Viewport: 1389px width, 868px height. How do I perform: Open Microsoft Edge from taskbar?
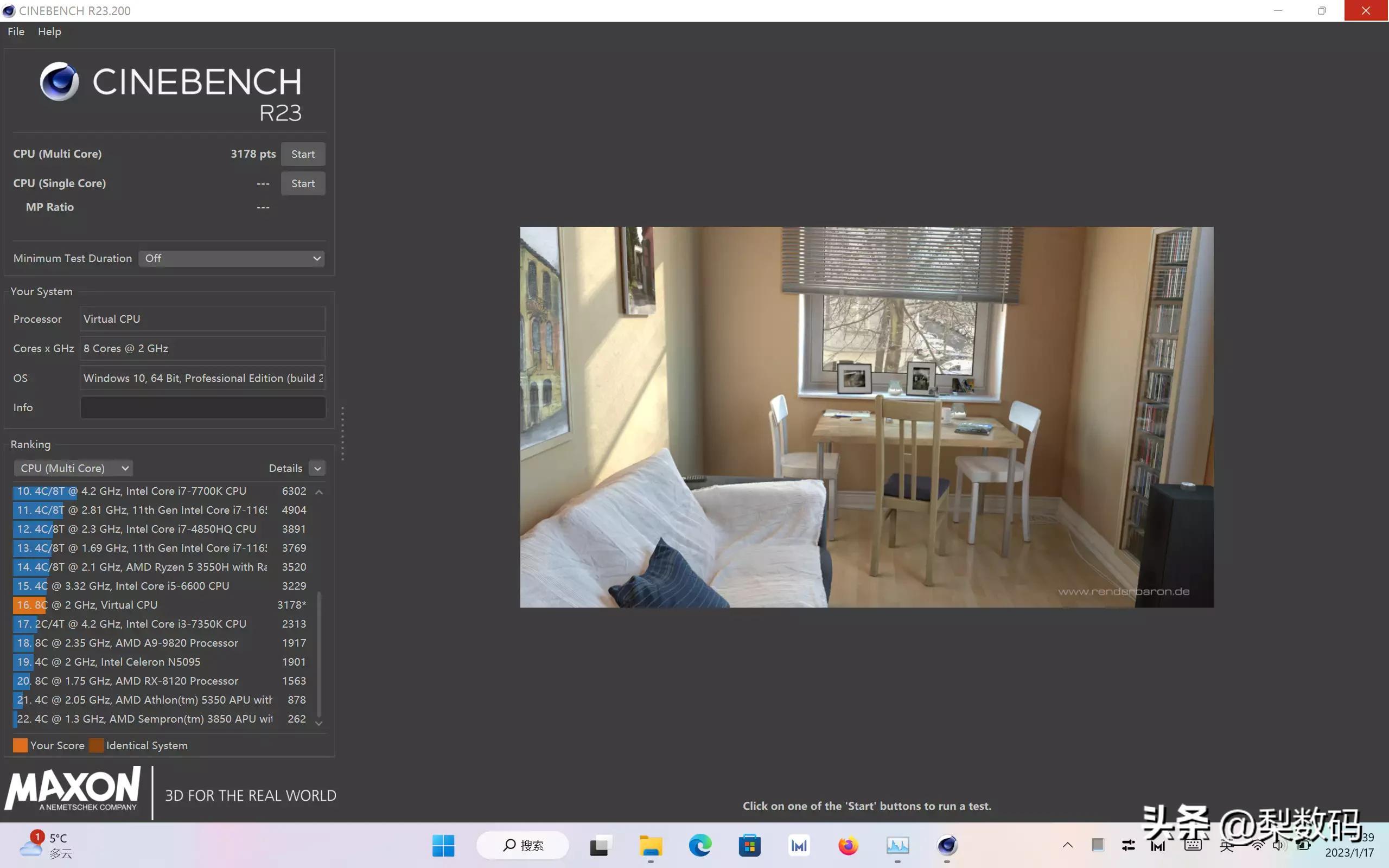tap(700, 845)
